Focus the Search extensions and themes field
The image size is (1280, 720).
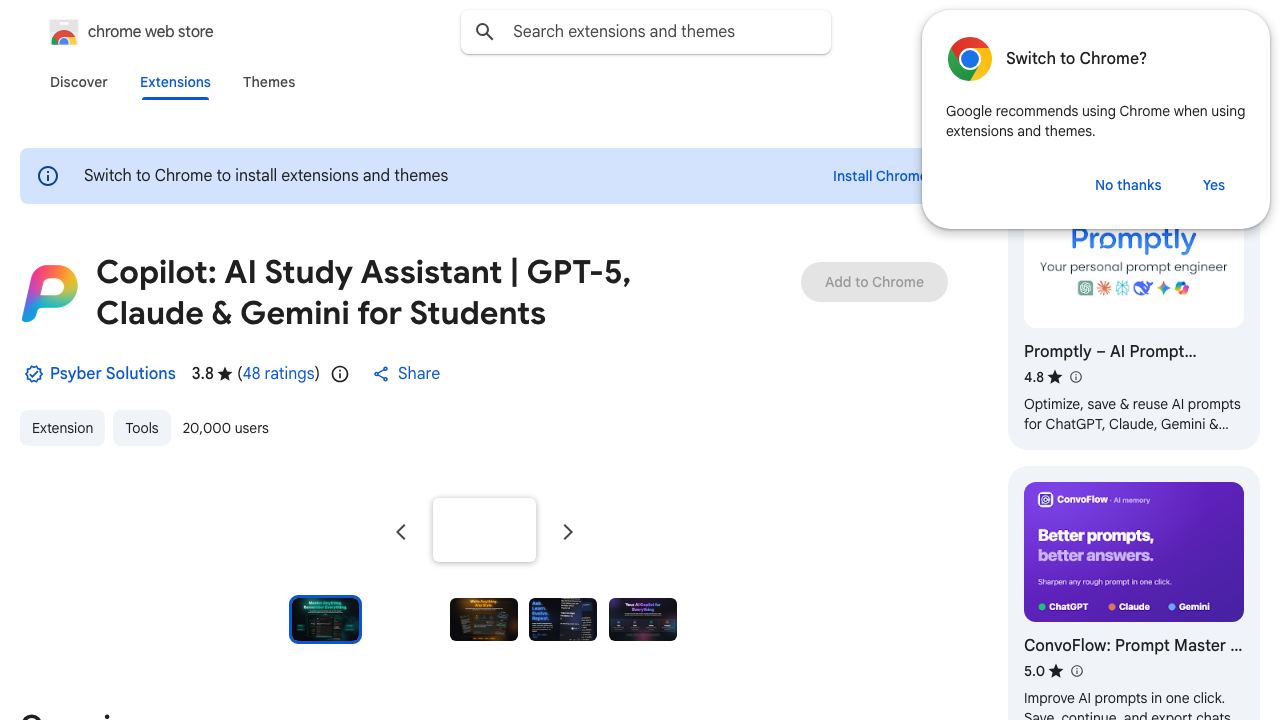click(x=646, y=32)
